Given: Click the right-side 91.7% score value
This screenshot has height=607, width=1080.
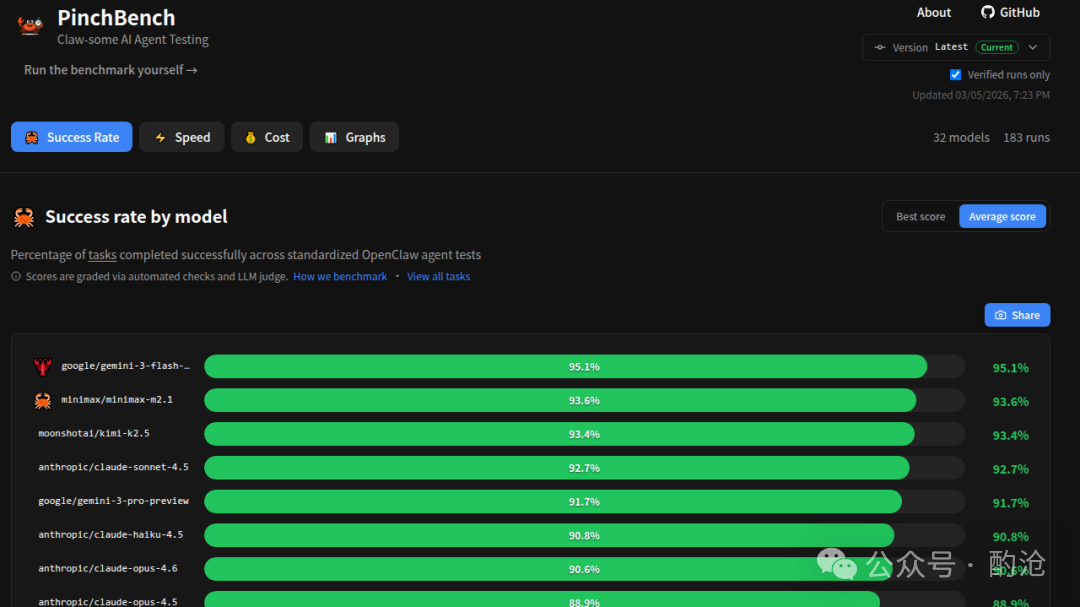Looking at the screenshot, I should 1010,503.
